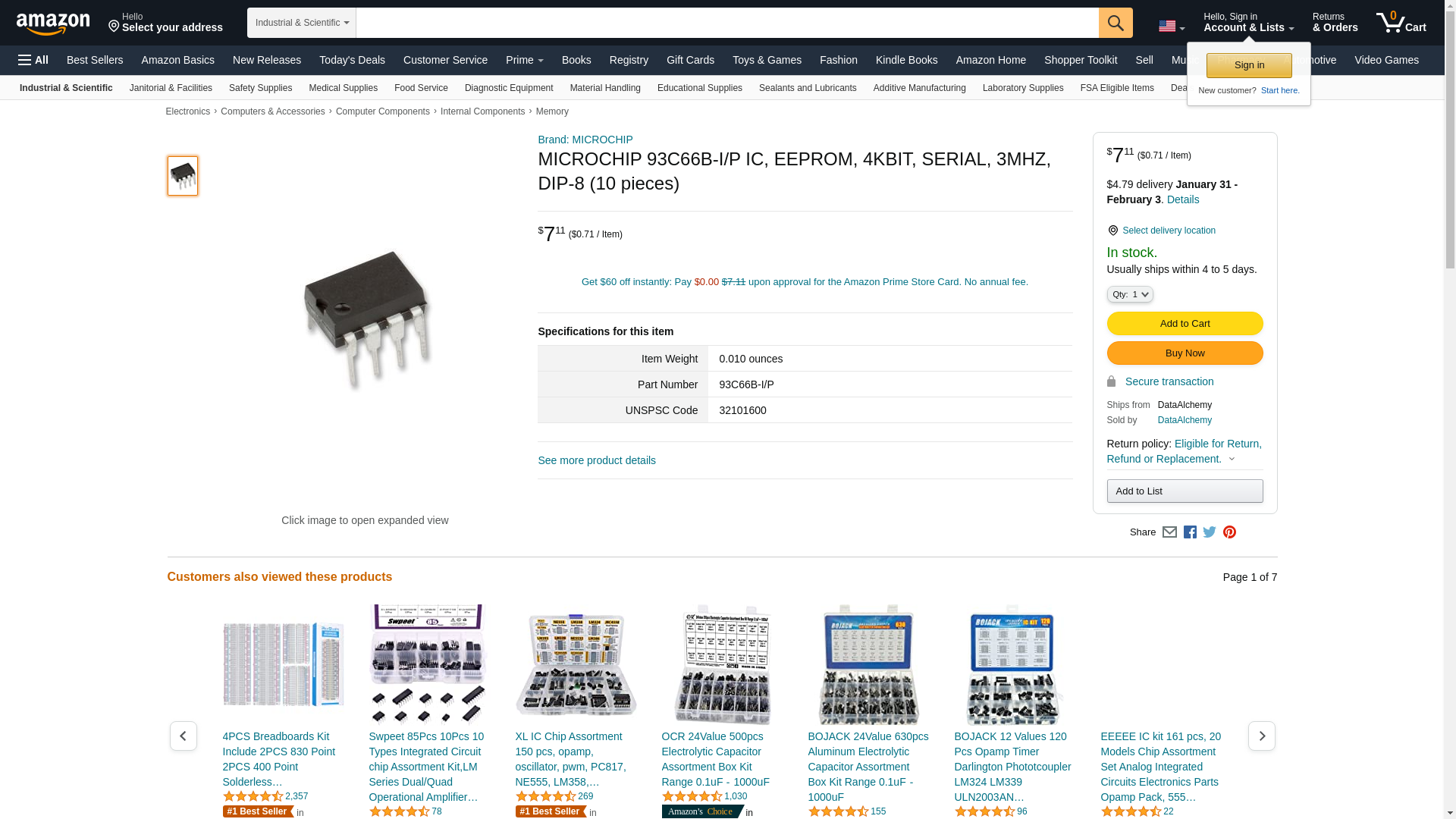Open the Qty quantity dropdown

point(1130,294)
